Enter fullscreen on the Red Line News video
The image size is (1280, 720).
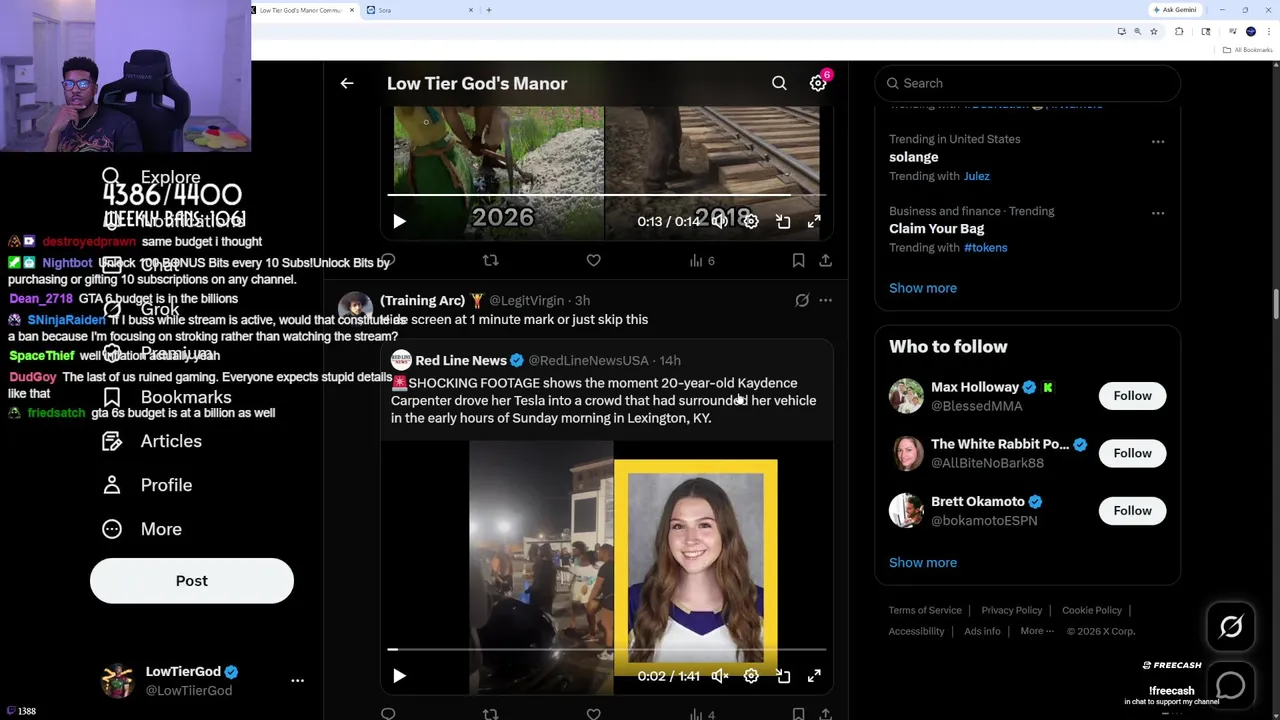point(814,676)
